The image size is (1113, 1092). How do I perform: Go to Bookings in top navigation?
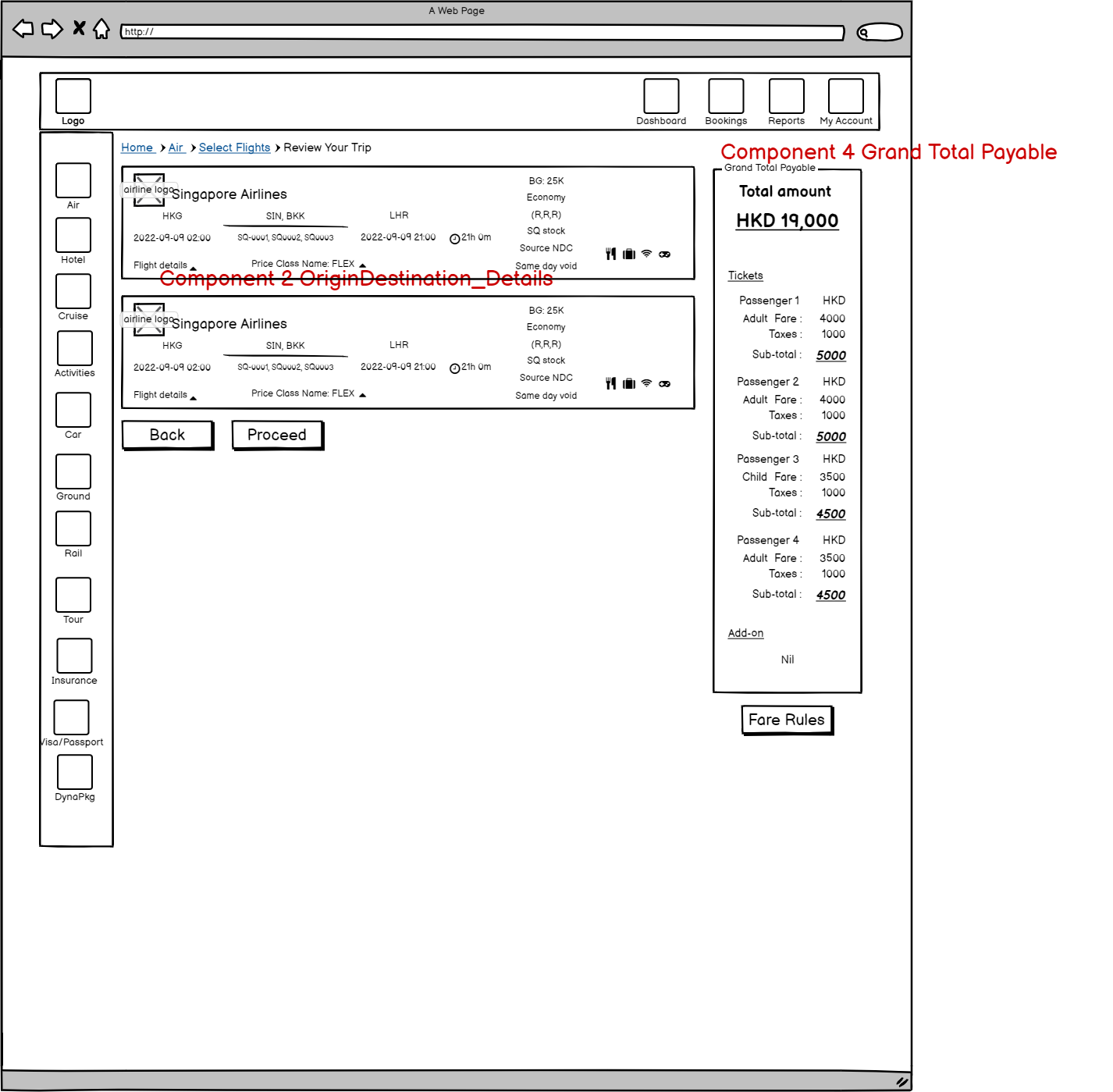pos(726,96)
